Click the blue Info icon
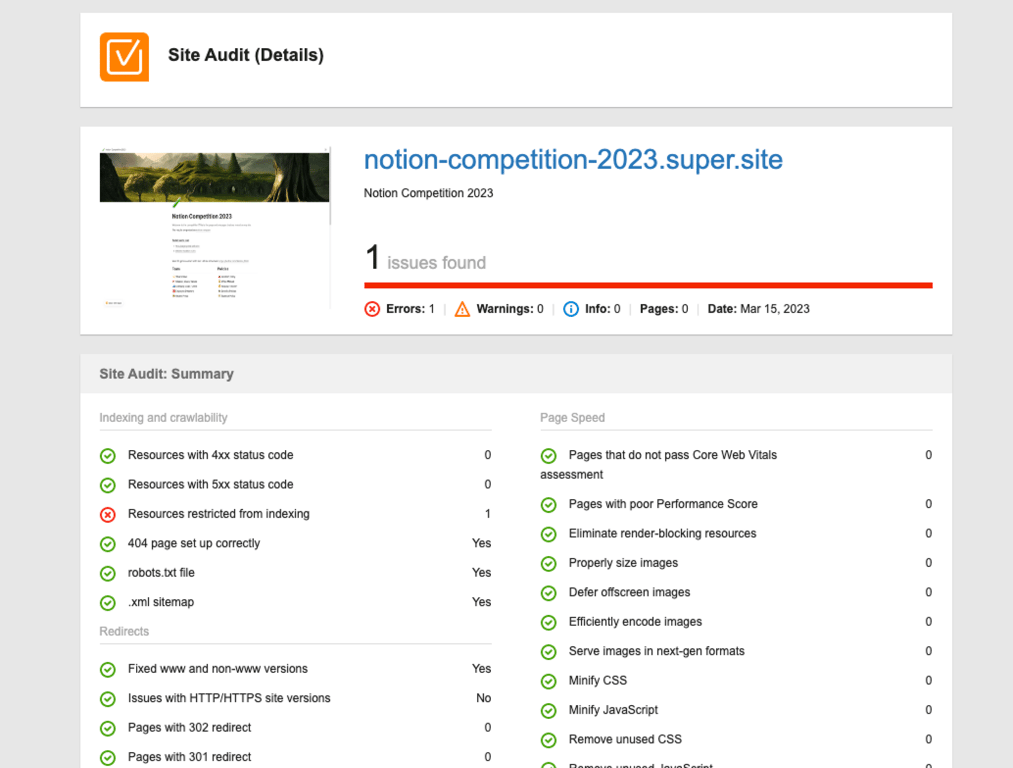Image resolution: width=1013 pixels, height=768 pixels. pos(571,309)
